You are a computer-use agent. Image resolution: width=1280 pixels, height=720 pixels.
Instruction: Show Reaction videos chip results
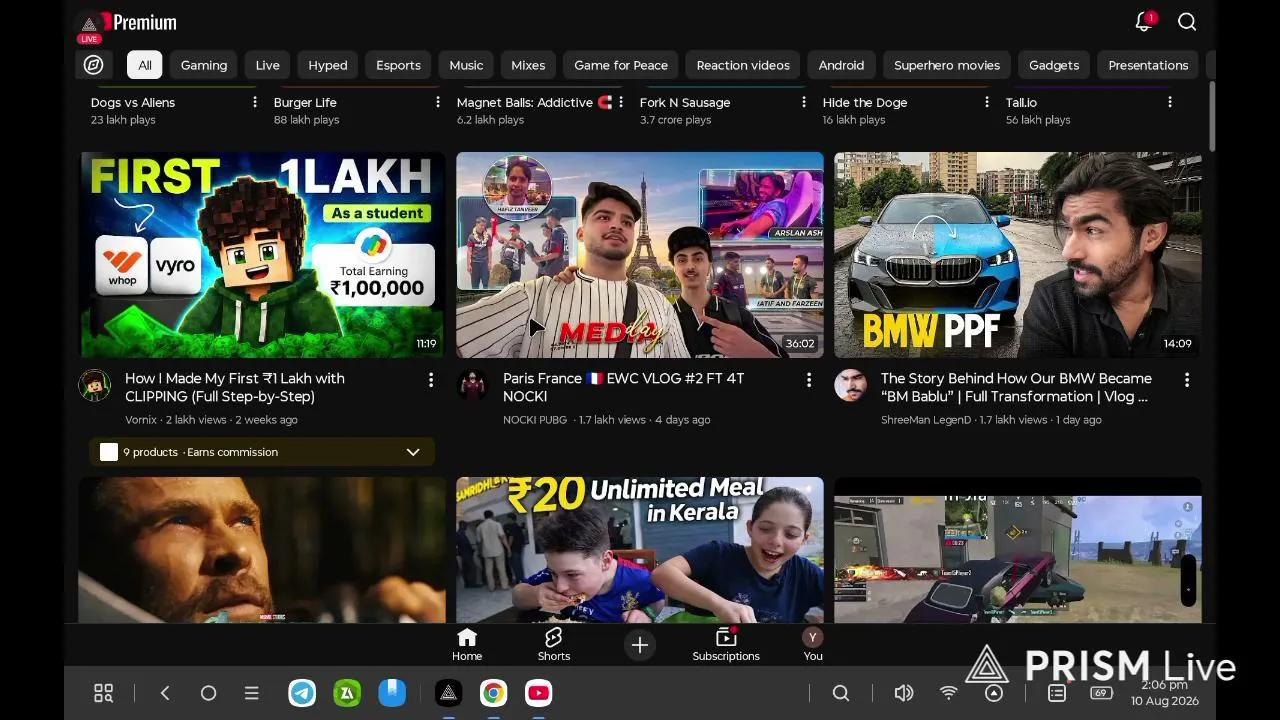743,65
